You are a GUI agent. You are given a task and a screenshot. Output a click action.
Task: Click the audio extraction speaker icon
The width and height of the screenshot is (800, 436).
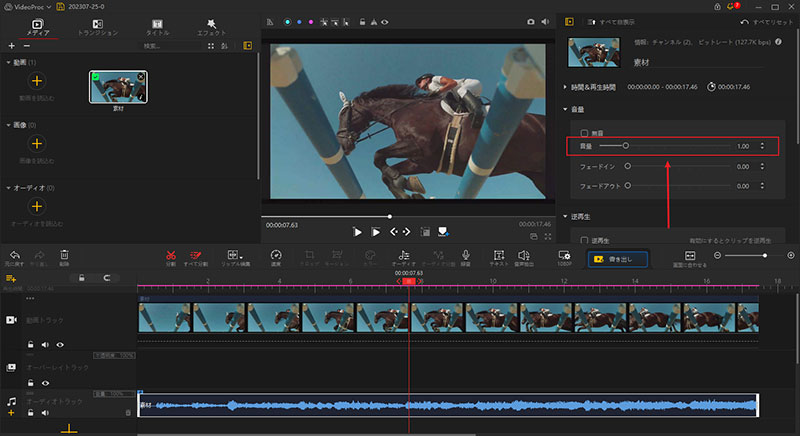[523, 255]
